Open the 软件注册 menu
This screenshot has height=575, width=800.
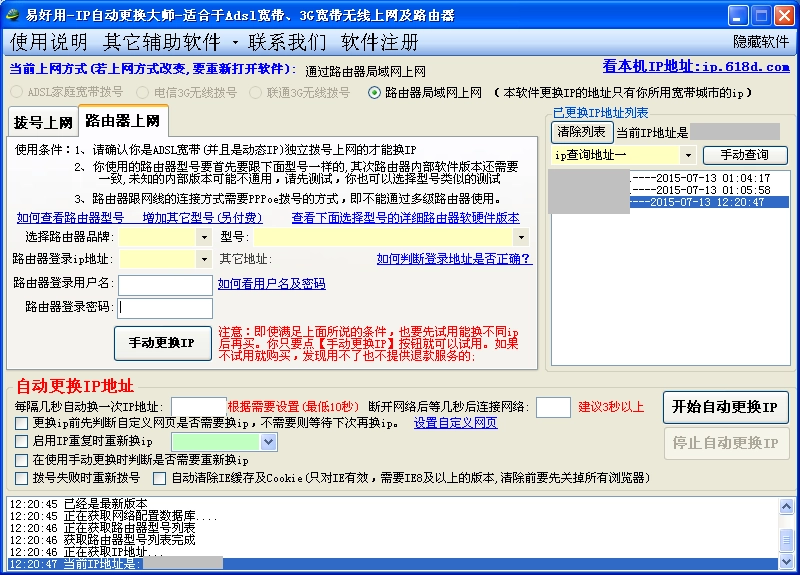click(380, 42)
